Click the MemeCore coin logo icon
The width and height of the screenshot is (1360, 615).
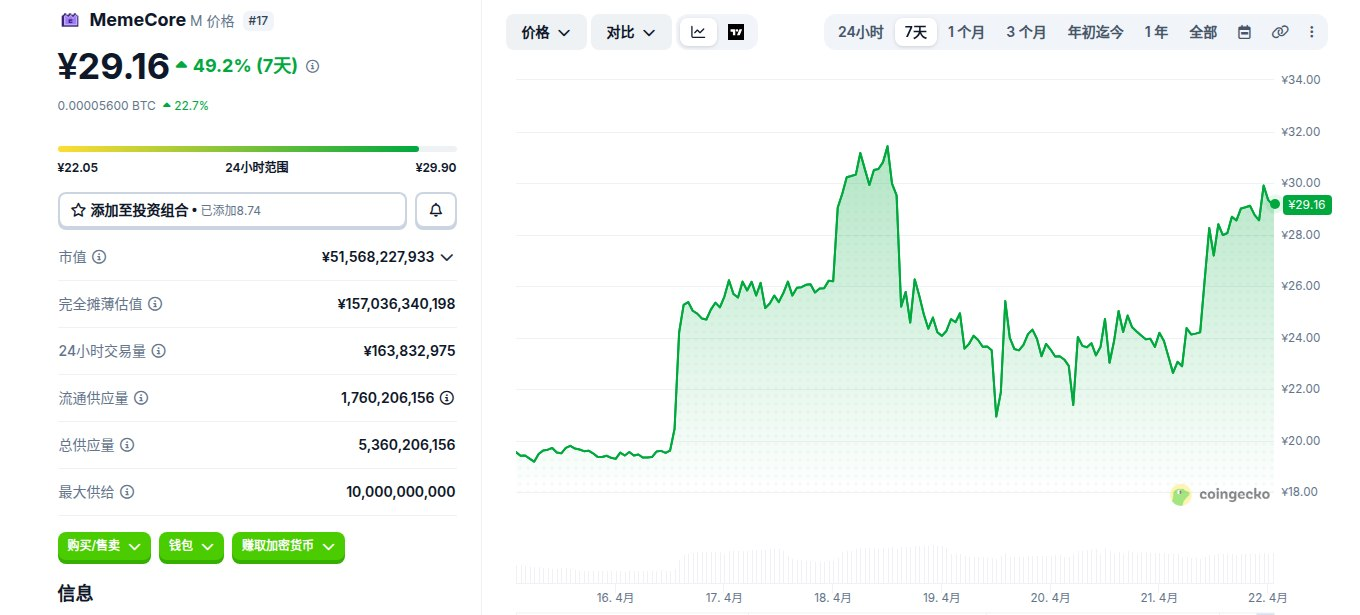click(69, 19)
